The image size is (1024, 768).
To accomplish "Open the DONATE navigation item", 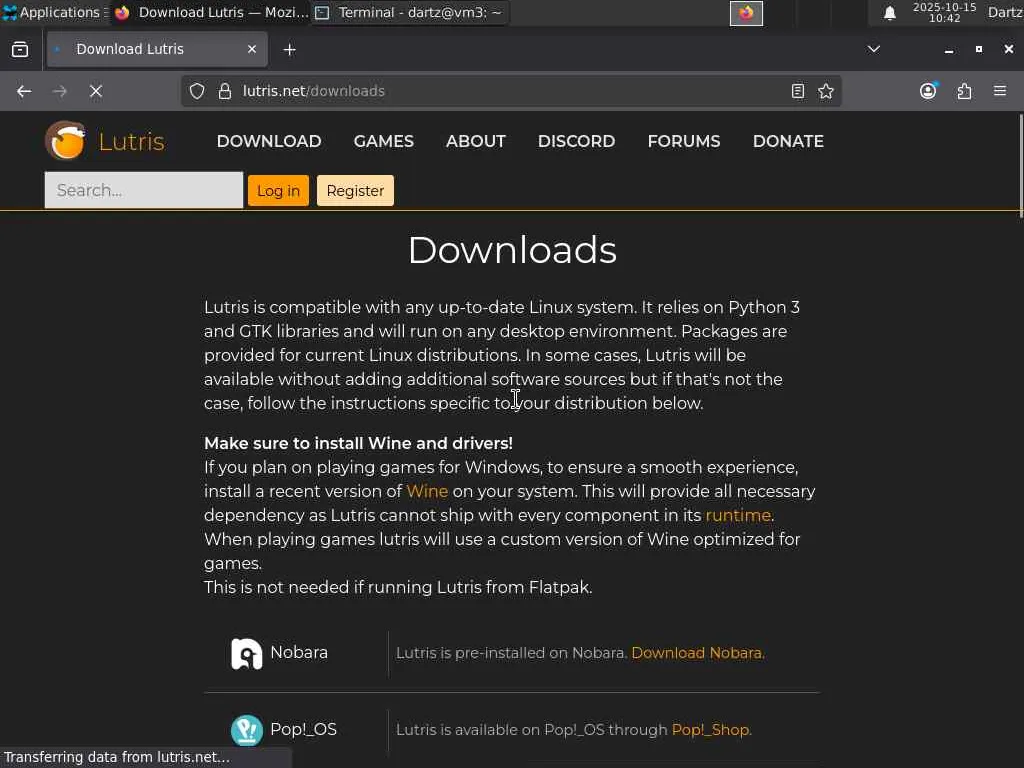I will 788,141.
